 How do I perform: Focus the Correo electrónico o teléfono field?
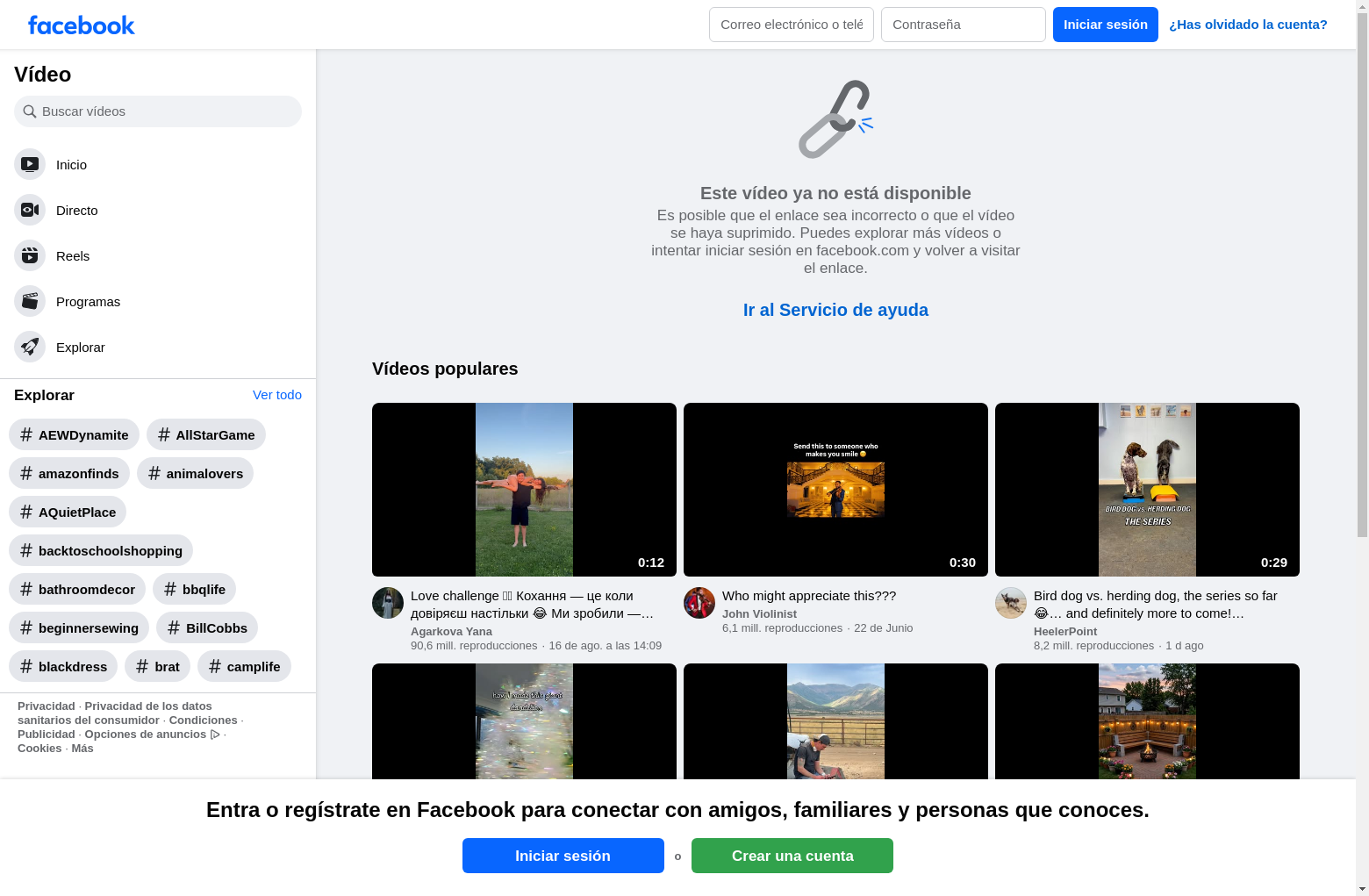[792, 25]
